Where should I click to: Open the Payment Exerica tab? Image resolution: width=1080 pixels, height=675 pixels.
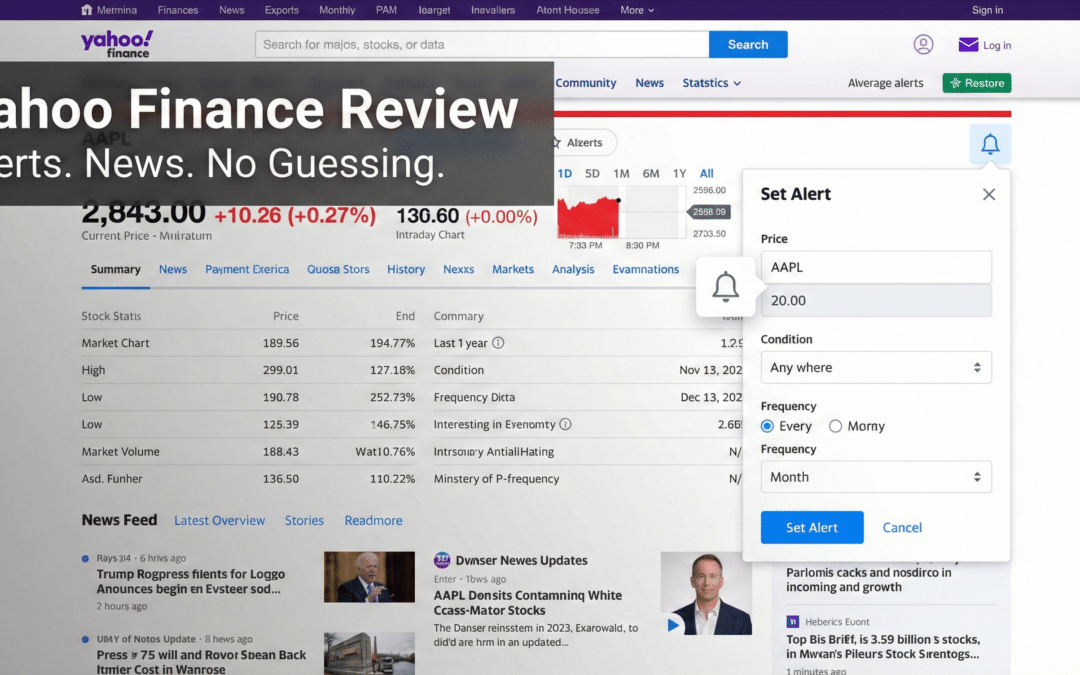click(x=247, y=269)
